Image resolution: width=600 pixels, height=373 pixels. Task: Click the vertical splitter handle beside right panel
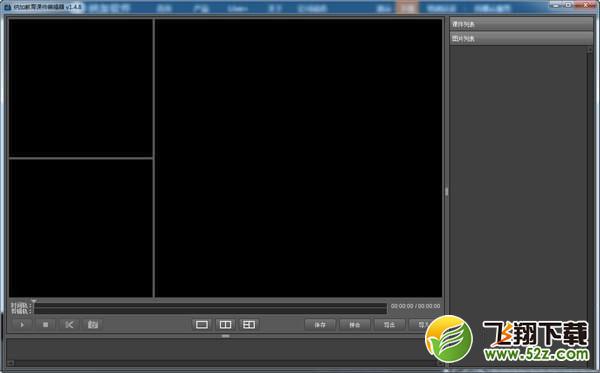[447, 191]
